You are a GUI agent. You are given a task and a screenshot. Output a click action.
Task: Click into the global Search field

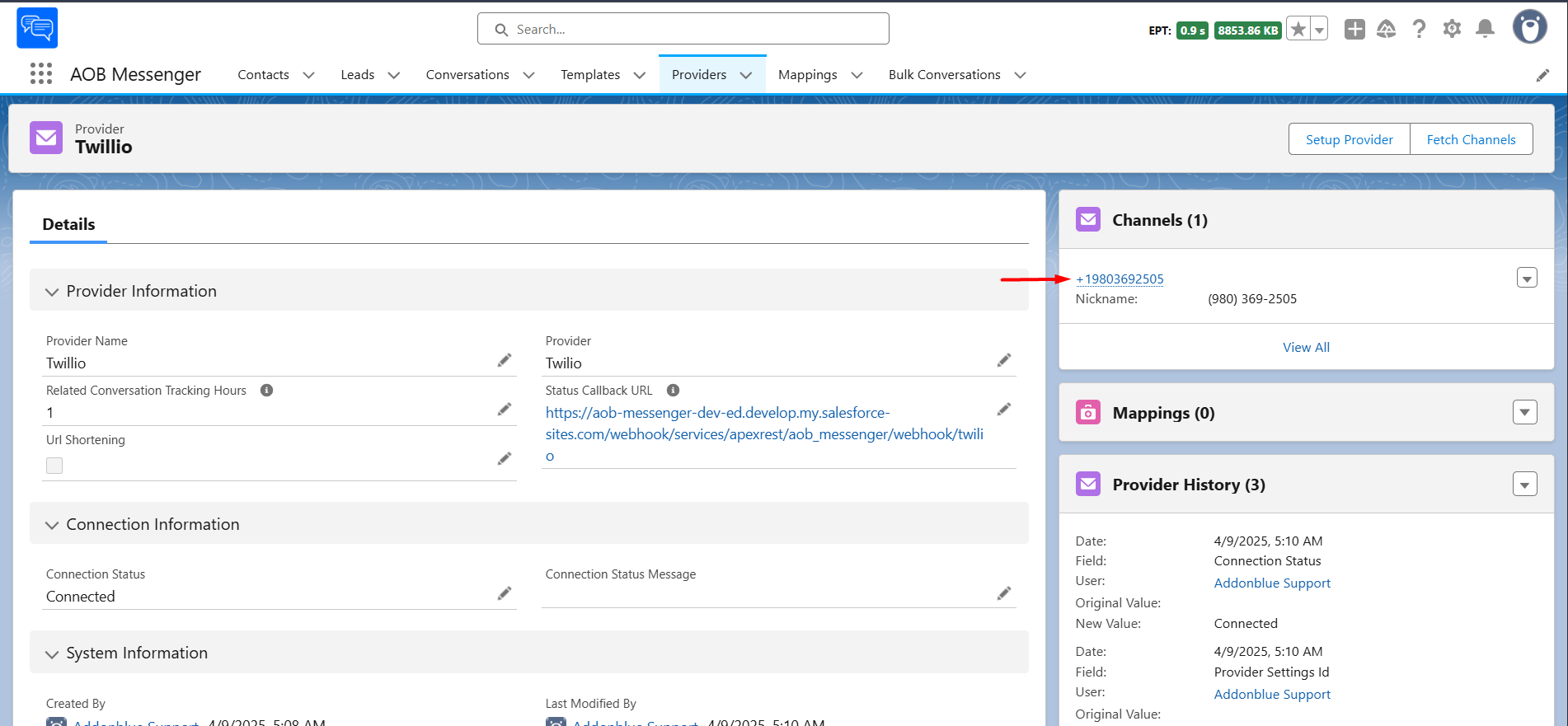[x=683, y=29]
